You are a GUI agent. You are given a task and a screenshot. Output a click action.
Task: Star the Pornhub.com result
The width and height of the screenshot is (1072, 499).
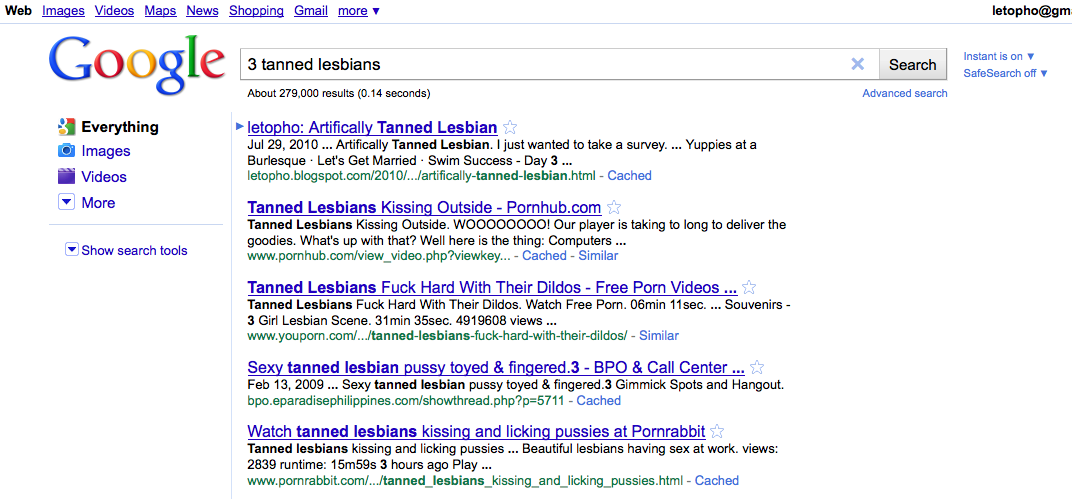click(x=614, y=207)
